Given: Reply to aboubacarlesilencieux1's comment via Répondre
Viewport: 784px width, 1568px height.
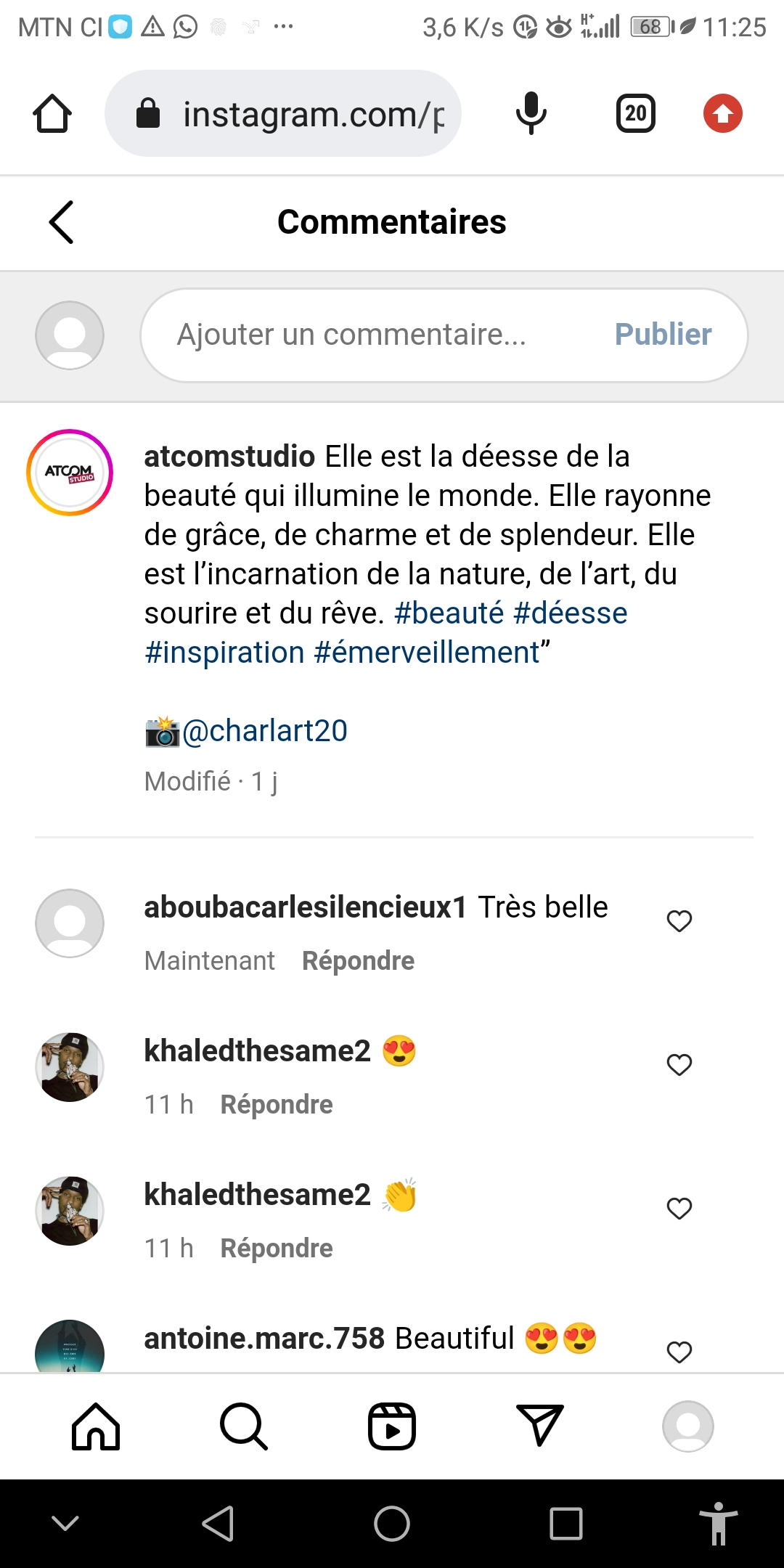Looking at the screenshot, I should coord(358,960).
